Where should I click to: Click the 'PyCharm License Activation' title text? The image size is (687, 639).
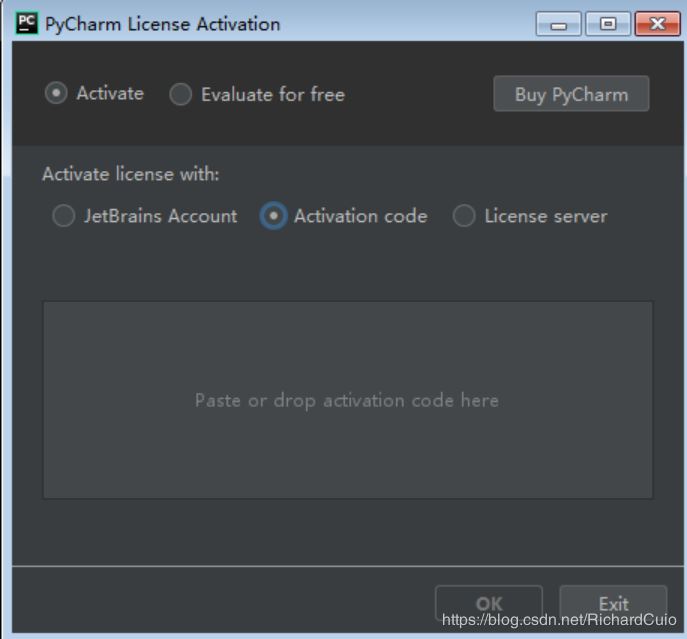[x=163, y=24]
